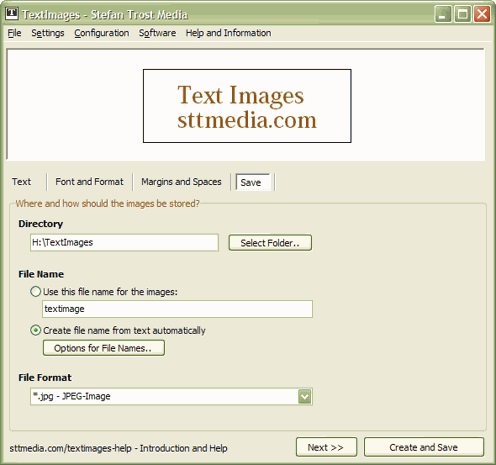Maximize the TextImages window
The image size is (496, 465).
pyautogui.click(x=463, y=14)
